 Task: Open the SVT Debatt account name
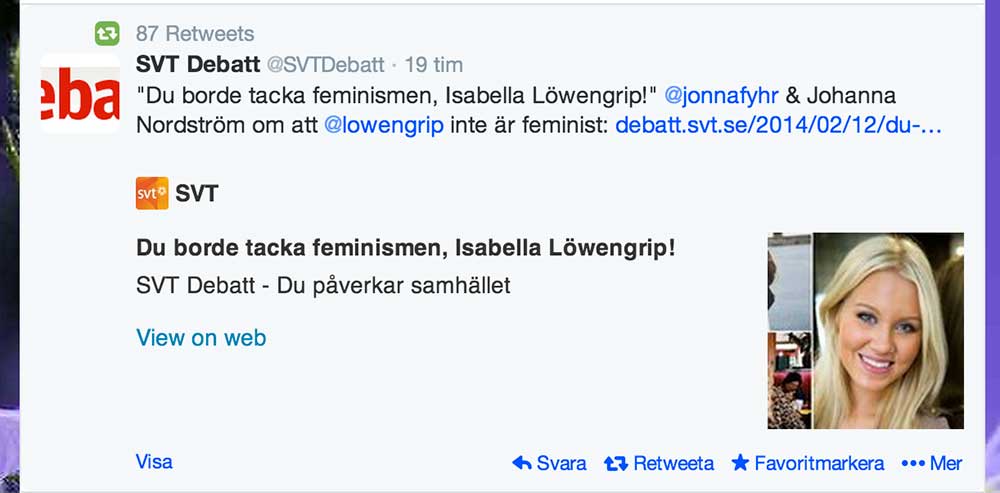[196, 65]
